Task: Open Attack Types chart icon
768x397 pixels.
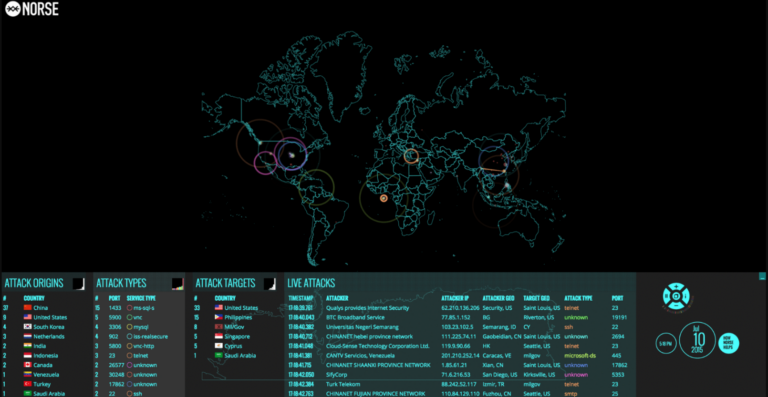Action: point(177,283)
